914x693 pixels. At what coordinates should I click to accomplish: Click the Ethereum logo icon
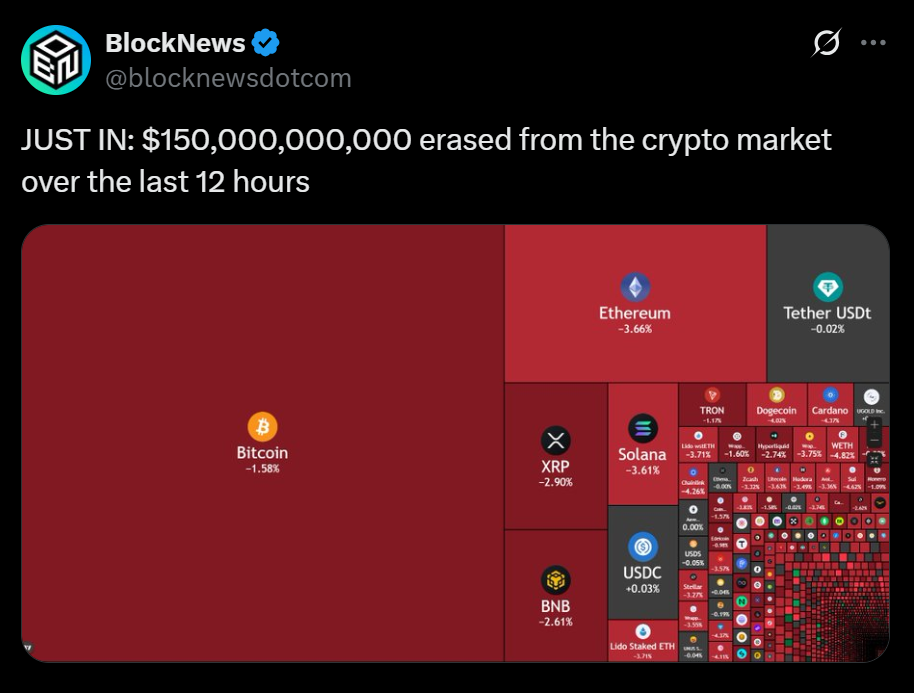point(634,288)
